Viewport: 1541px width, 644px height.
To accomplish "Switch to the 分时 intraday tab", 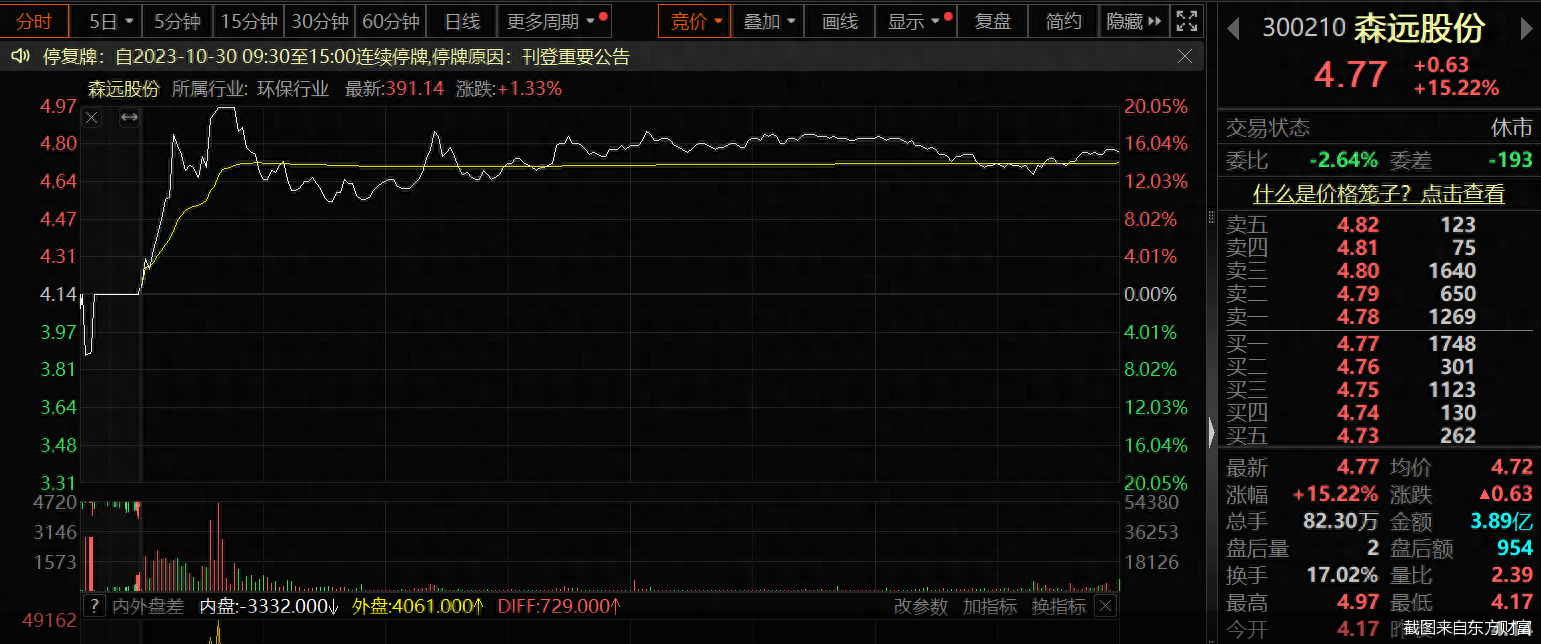I will (35, 21).
